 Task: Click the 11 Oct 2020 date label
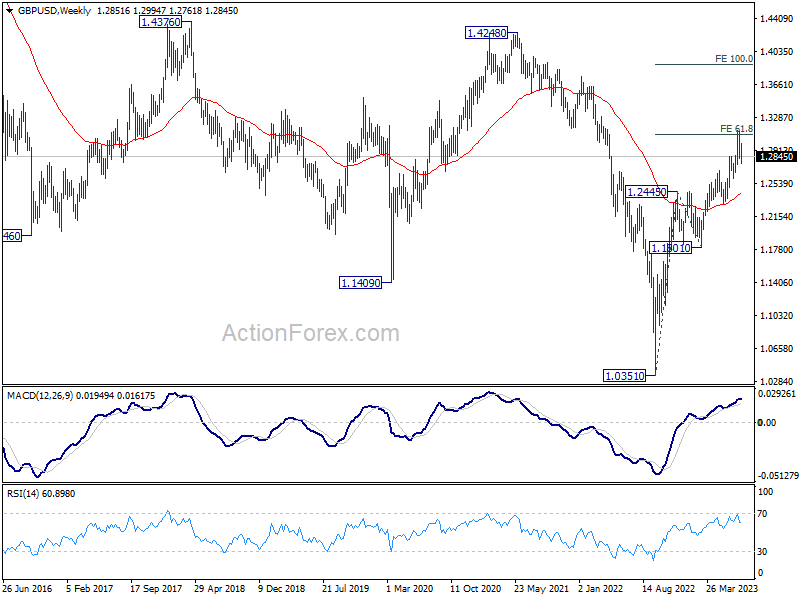pyautogui.click(x=476, y=589)
